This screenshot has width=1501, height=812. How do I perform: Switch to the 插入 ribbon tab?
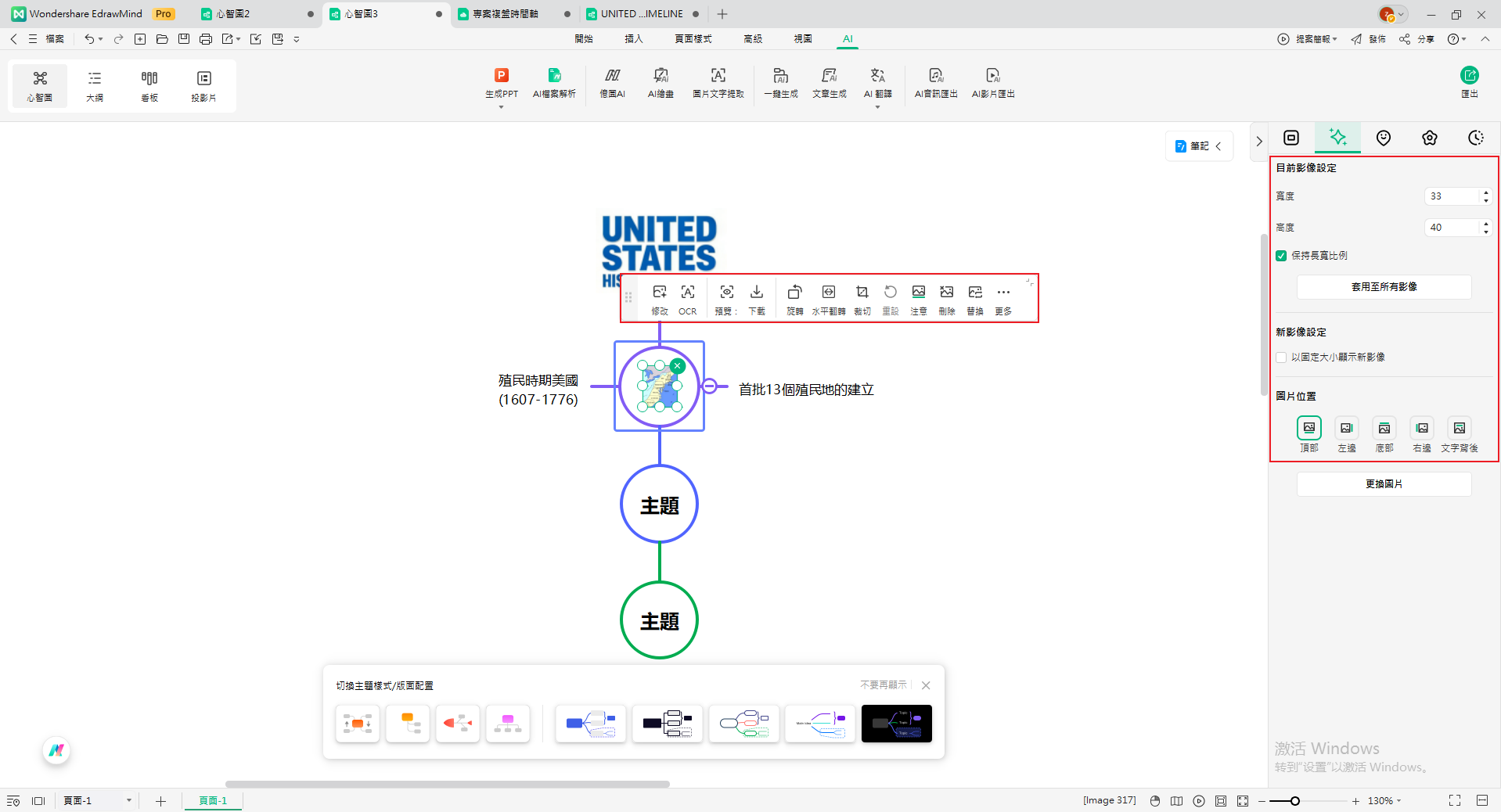(633, 38)
